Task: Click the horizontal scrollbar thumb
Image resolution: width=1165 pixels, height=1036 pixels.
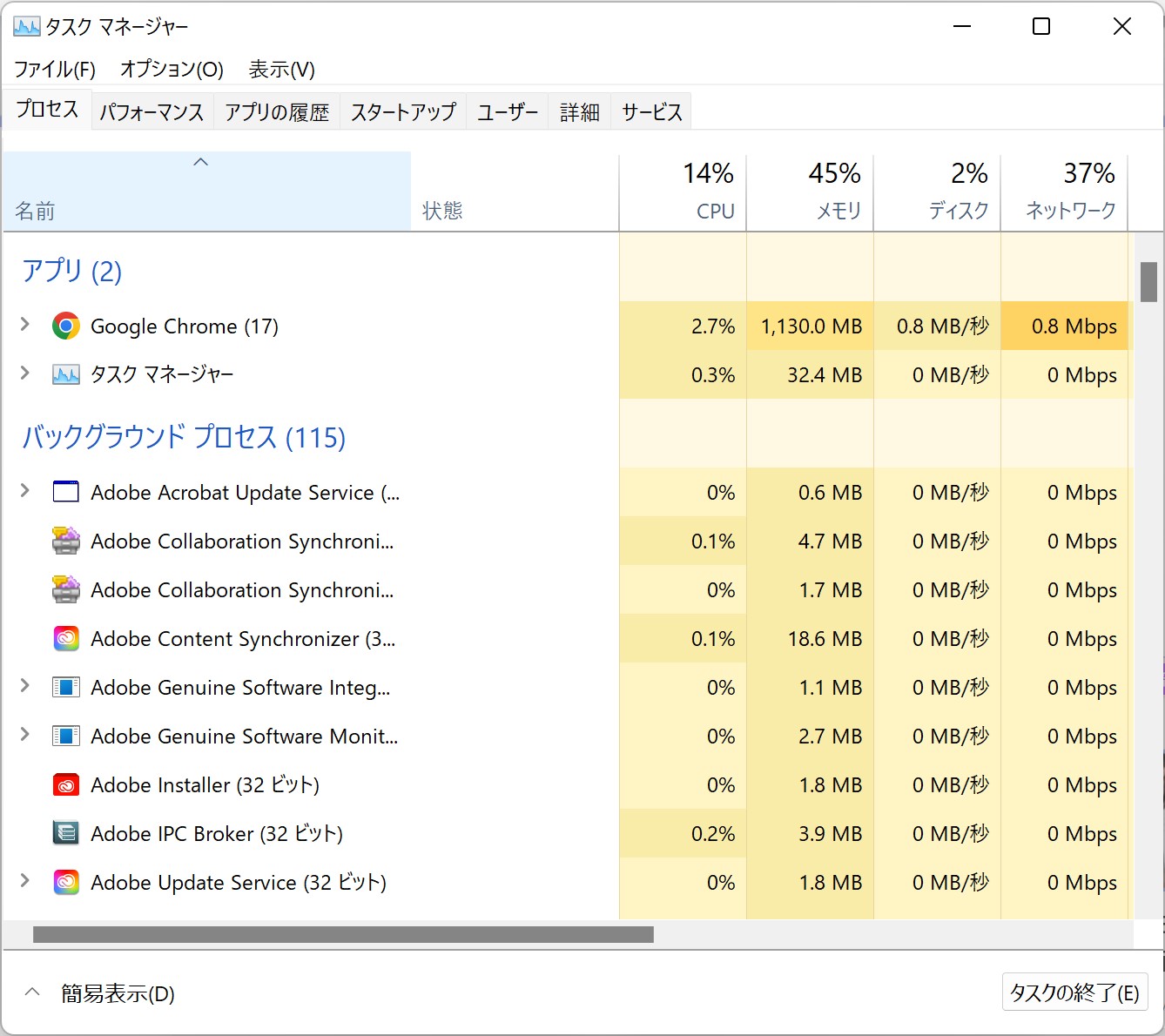Action: click(343, 935)
